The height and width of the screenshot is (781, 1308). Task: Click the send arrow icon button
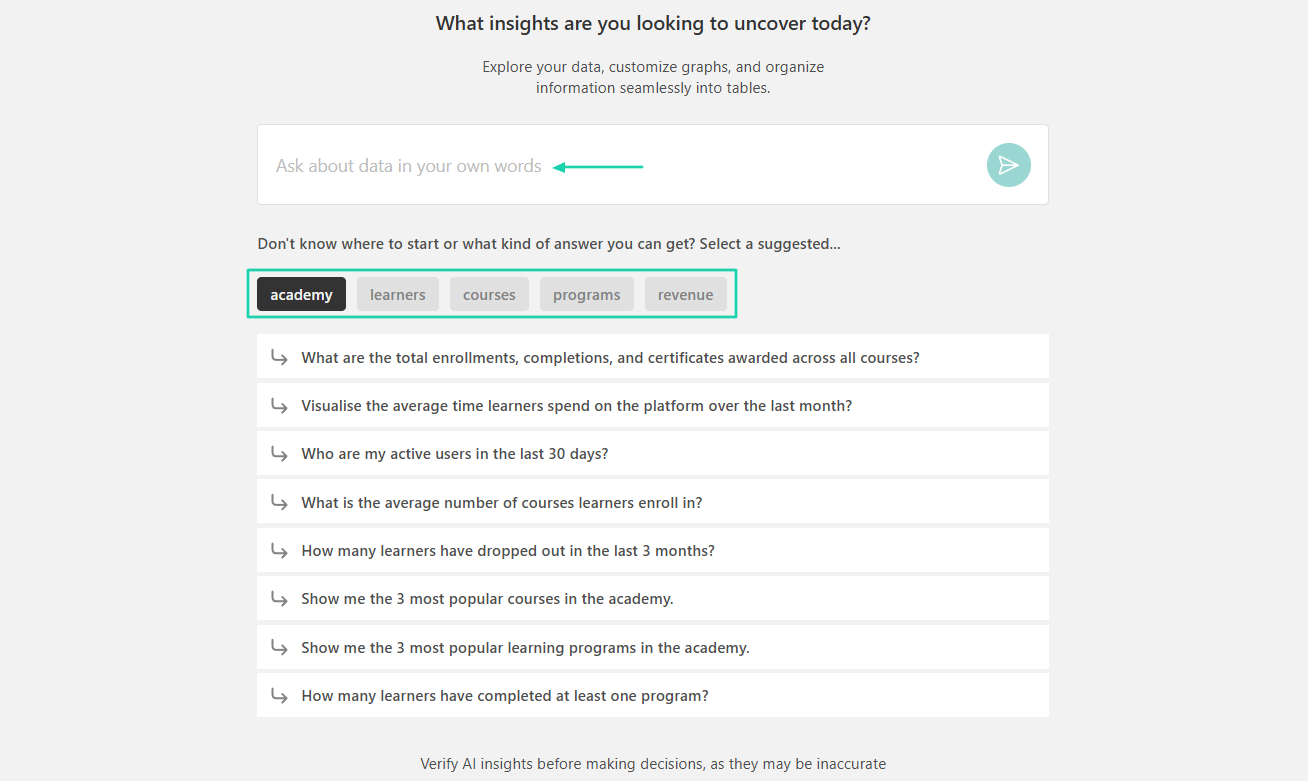(1008, 165)
